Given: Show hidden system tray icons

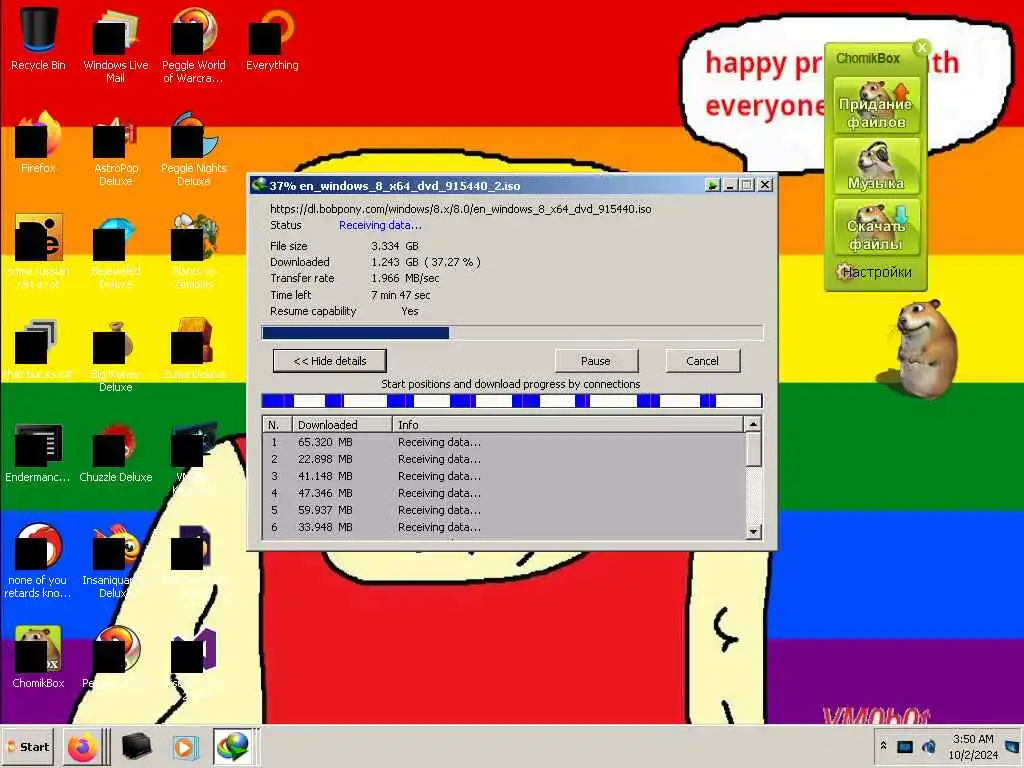Looking at the screenshot, I should [x=883, y=746].
